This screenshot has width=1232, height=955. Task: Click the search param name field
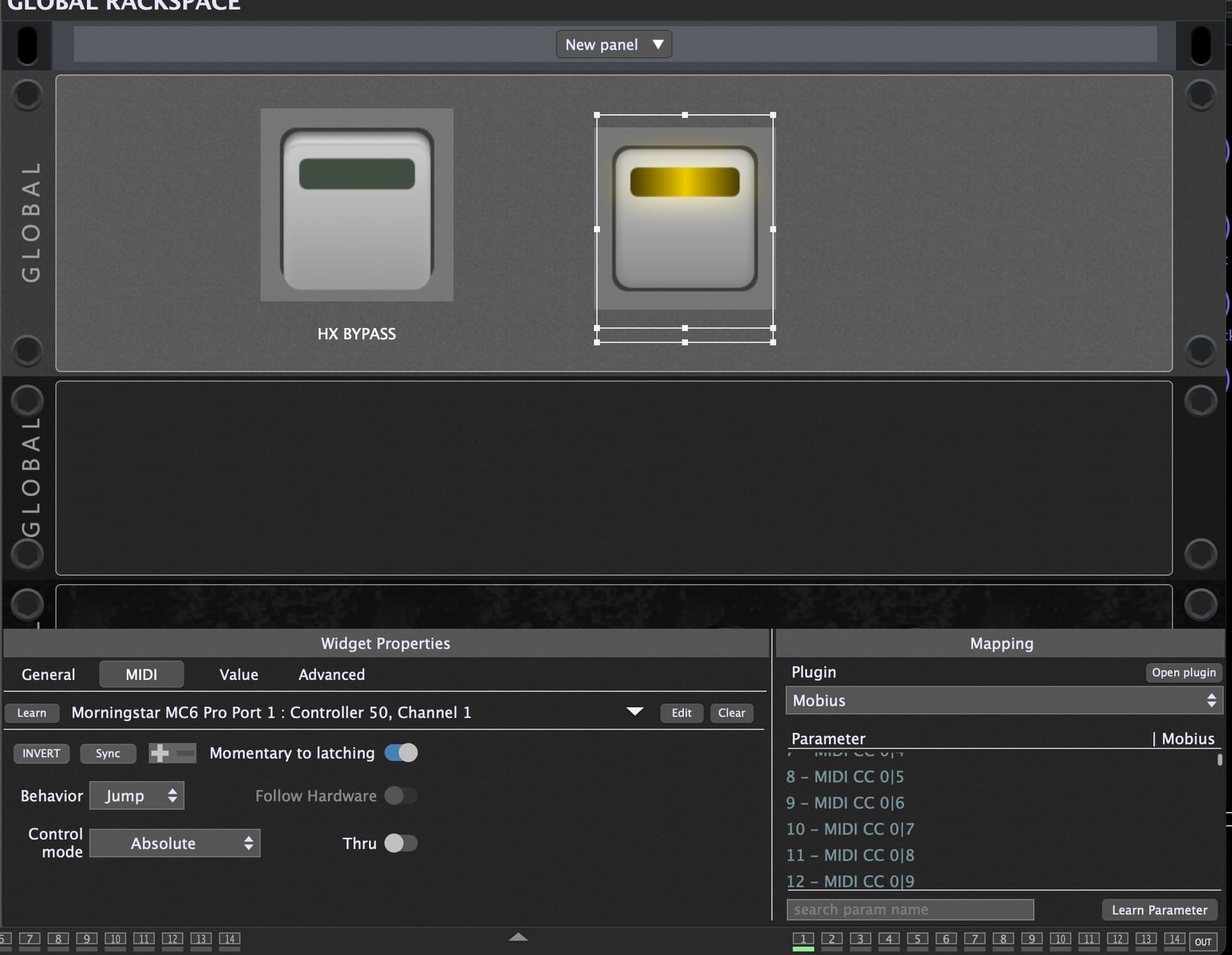[910, 909]
